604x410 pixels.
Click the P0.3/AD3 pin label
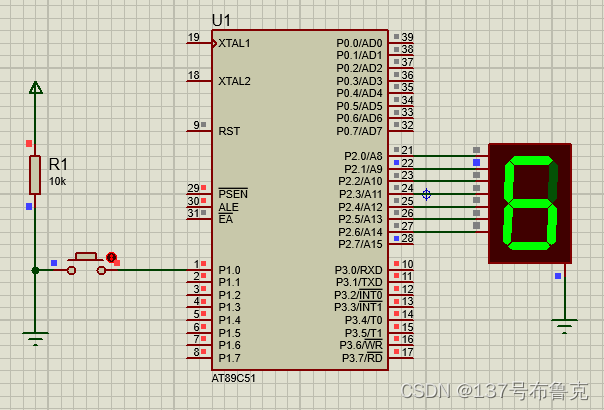359,81
